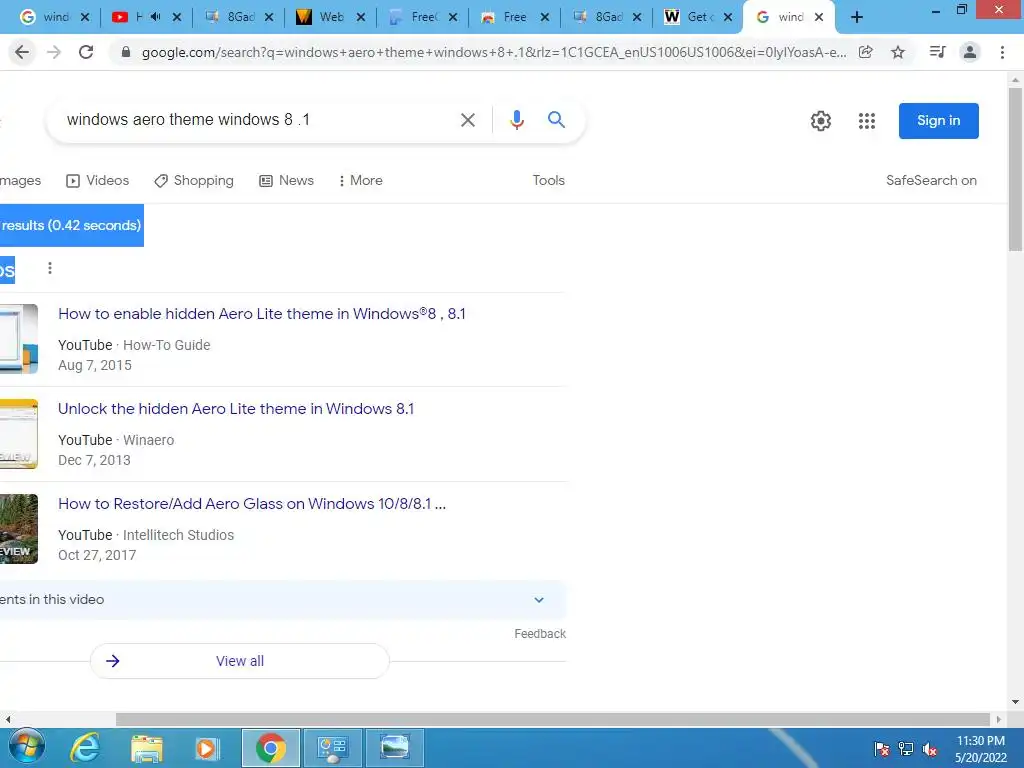Click the share page icon in address bar

coord(866,52)
